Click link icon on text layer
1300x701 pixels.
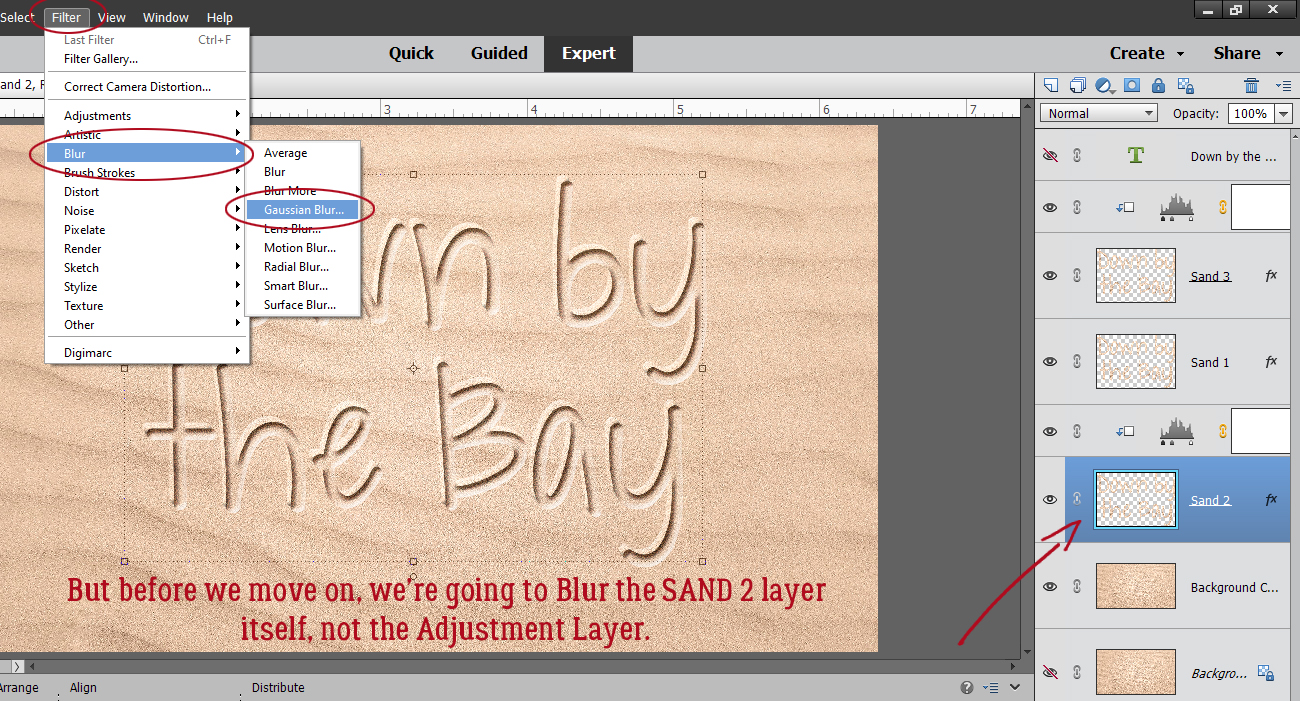point(1077,155)
